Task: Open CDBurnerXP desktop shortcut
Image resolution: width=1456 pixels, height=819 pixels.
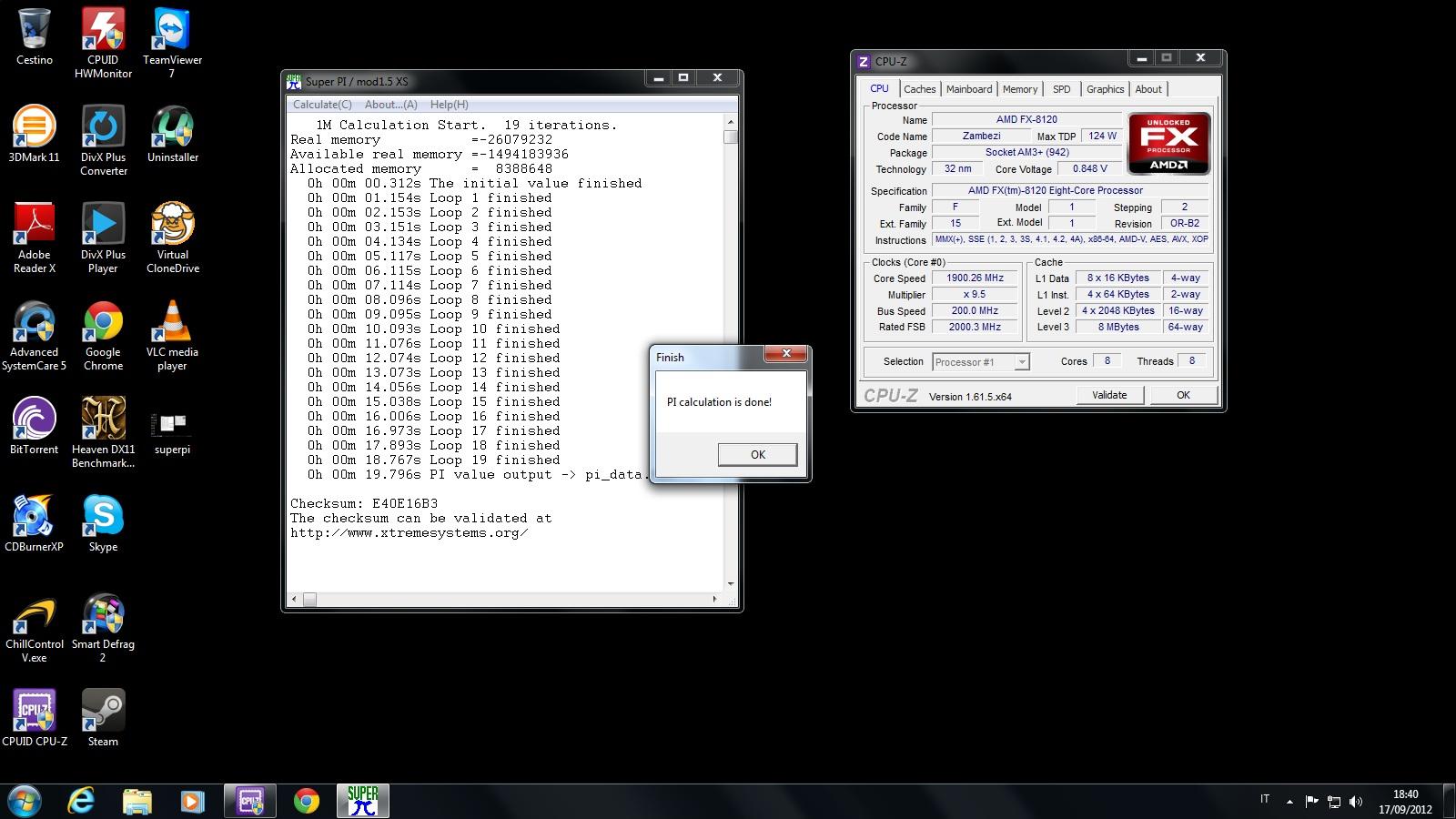Action: click(x=35, y=523)
